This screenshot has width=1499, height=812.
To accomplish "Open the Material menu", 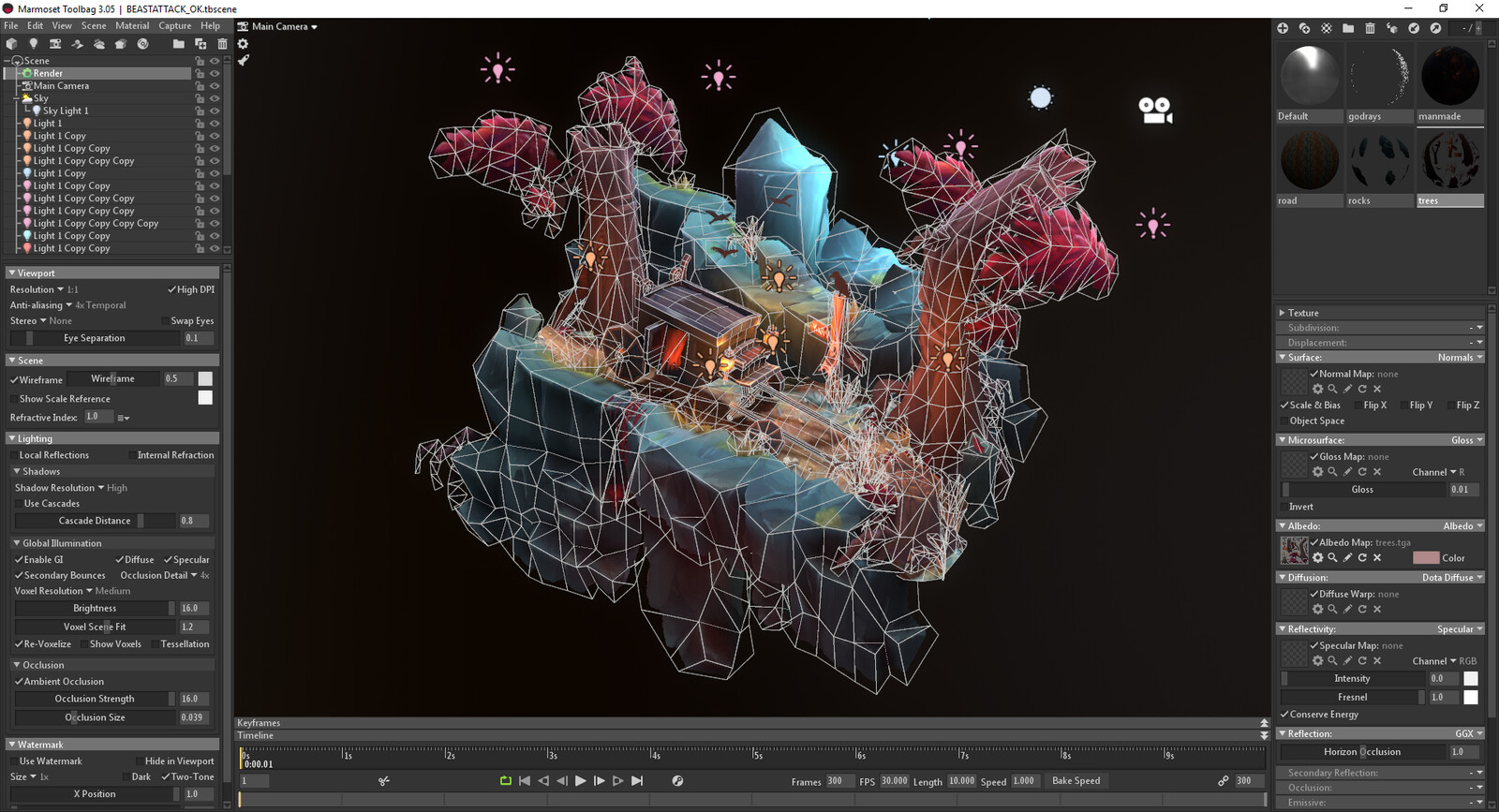I will coord(132,26).
